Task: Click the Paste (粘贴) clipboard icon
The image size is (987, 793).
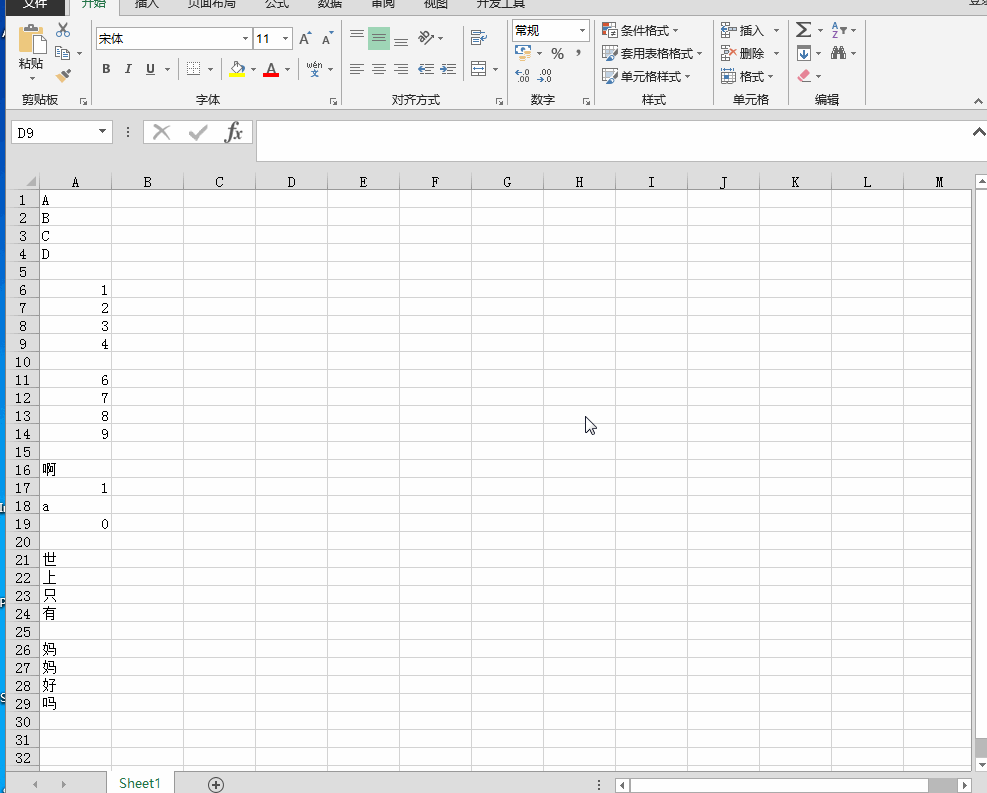Action: click(31, 39)
